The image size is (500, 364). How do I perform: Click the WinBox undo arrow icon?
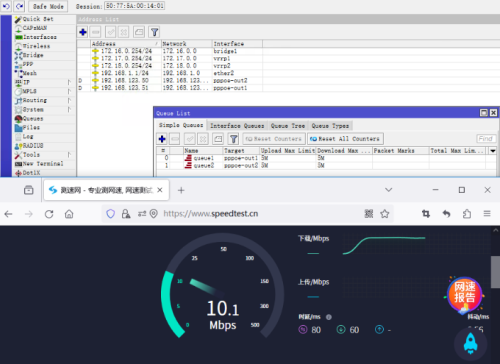pyautogui.click(x=6, y=6)
